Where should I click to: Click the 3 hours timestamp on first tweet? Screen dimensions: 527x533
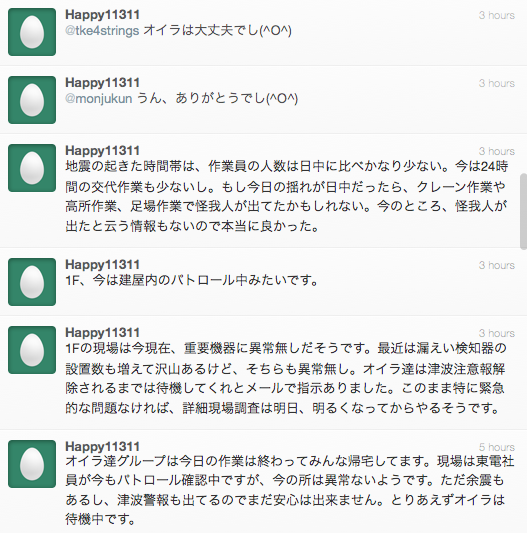point(497,15)
